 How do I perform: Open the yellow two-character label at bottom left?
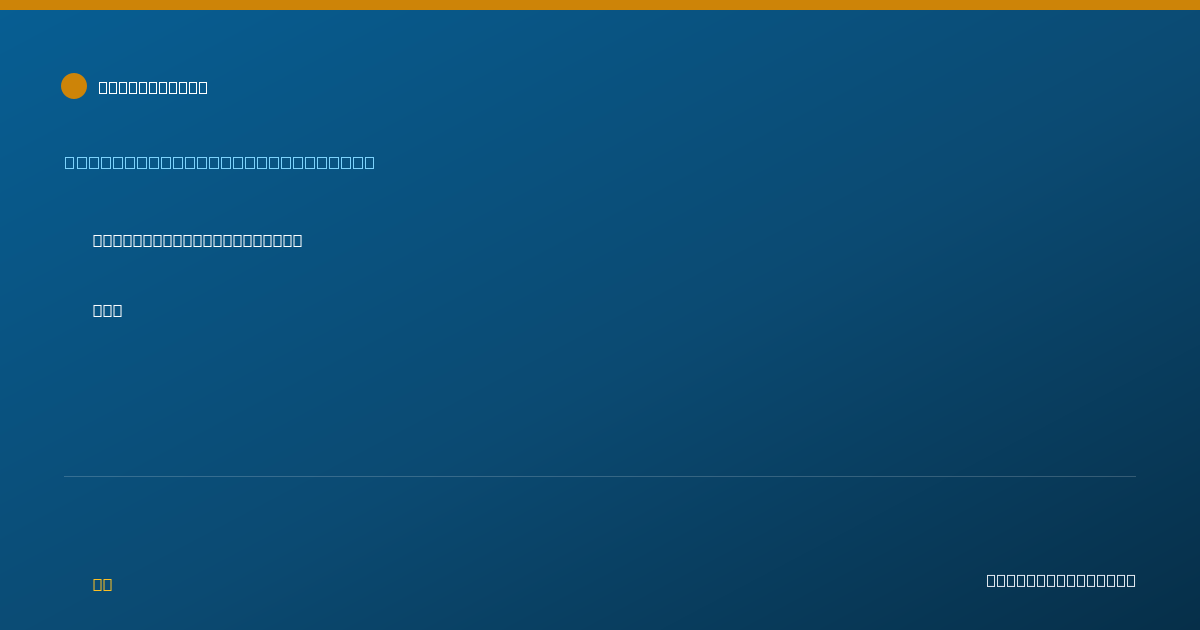click(x=103, y=584)
